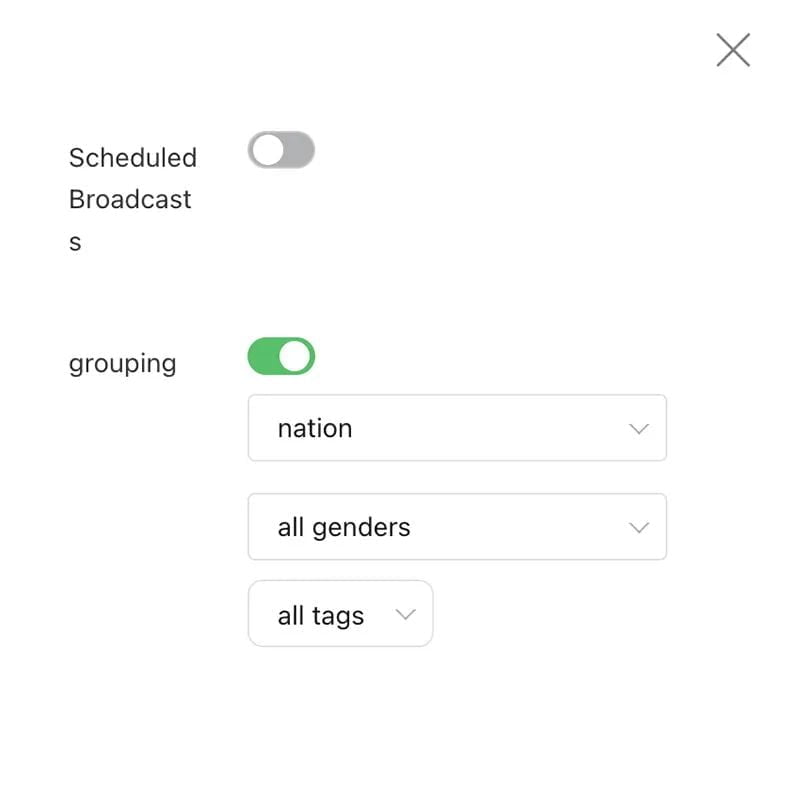This screenshot has width=800, height=800.
Task: Click the chevron arrow in the all tags selector
Action: [x=406, y=615]
